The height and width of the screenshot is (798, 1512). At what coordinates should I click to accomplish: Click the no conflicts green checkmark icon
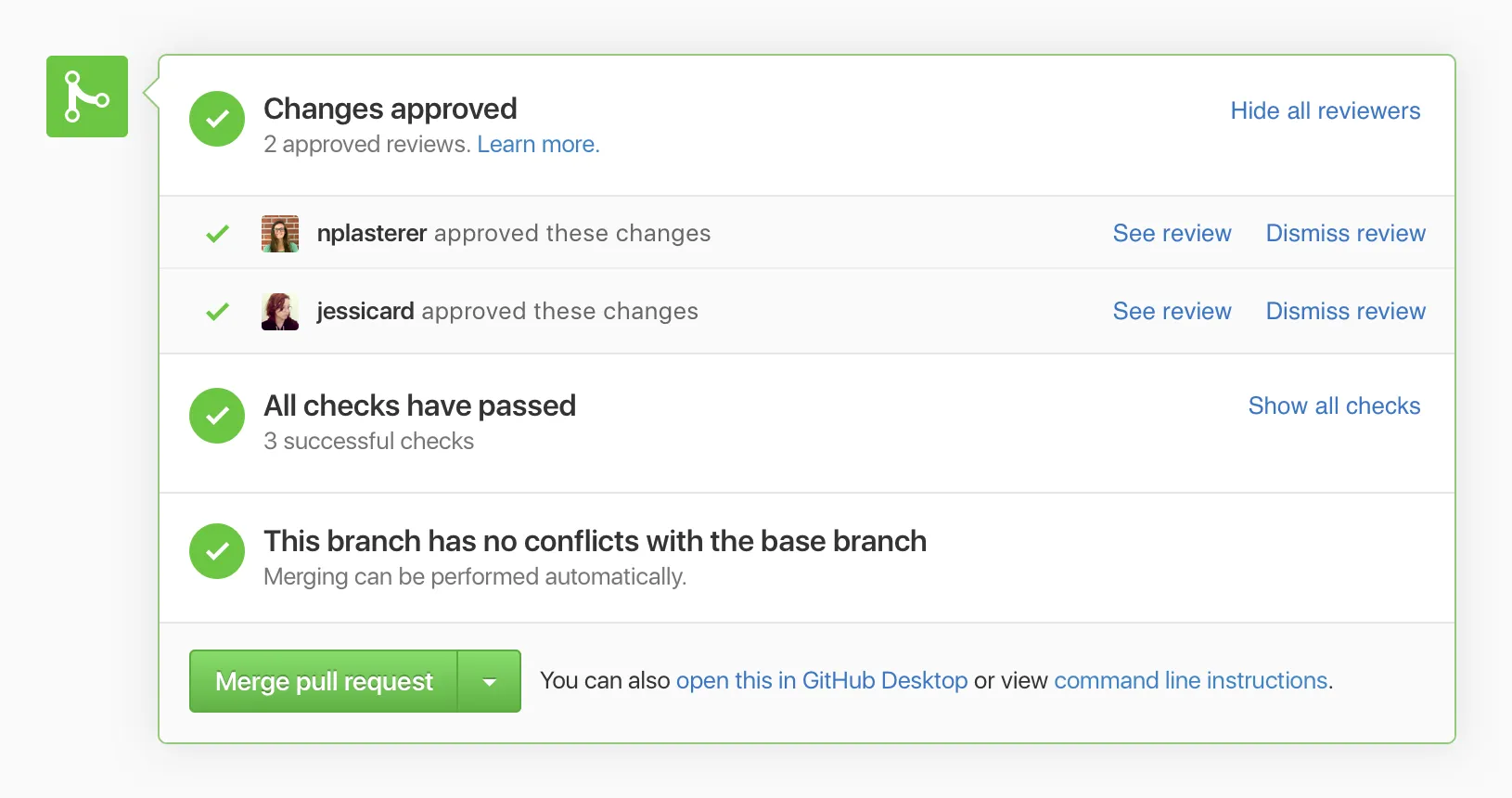tap(217, 551)
